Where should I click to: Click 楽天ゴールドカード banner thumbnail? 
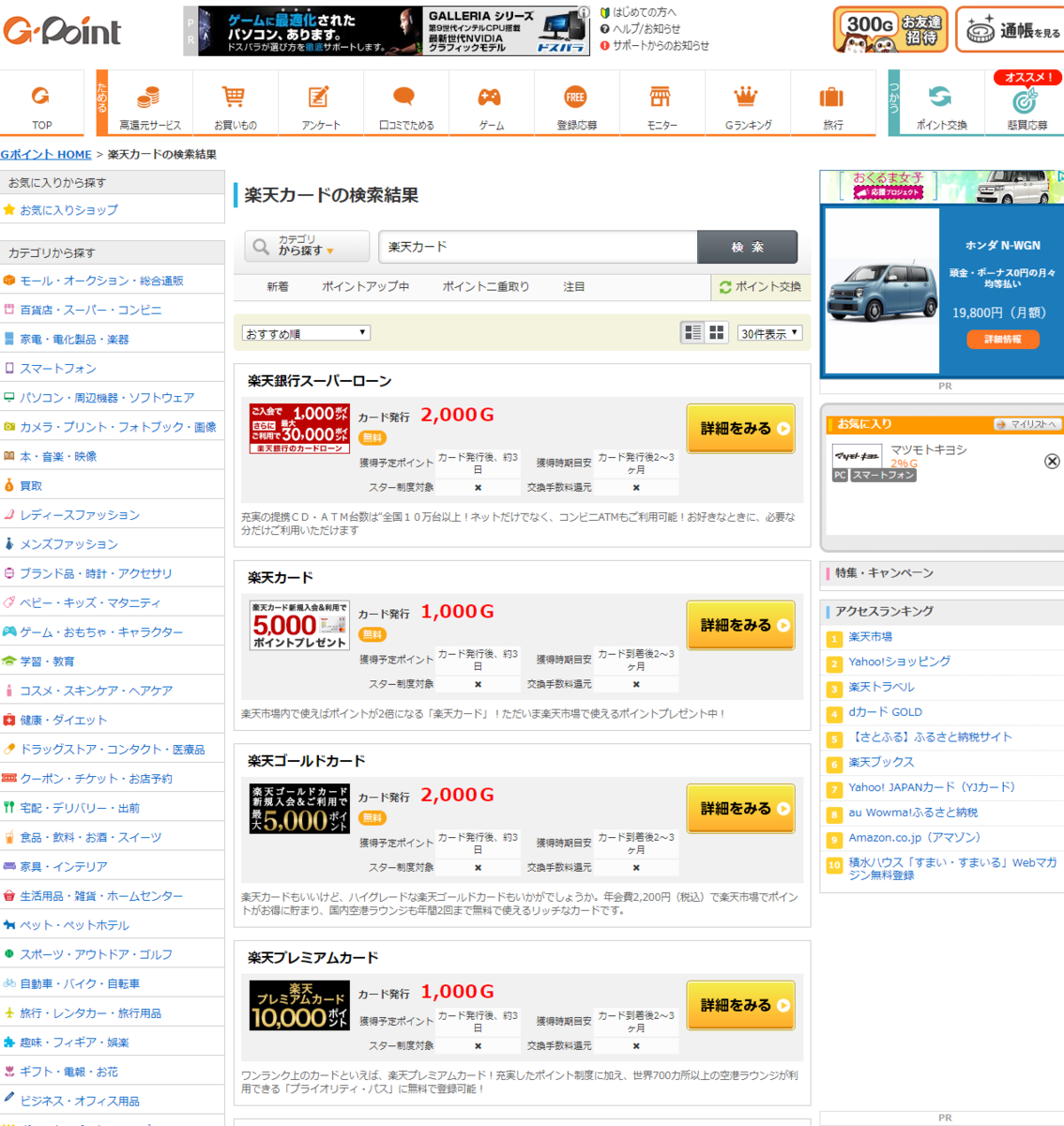[x=299, y=809]
